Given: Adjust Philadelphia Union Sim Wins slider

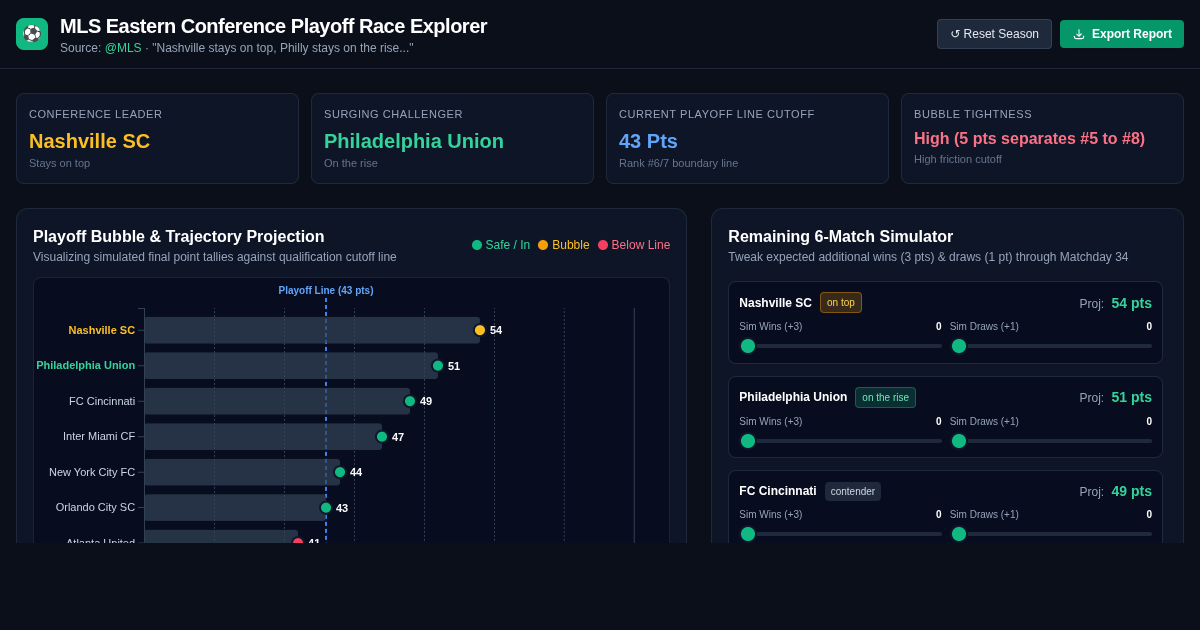Looking at the screenshot, I should (840, 441).
